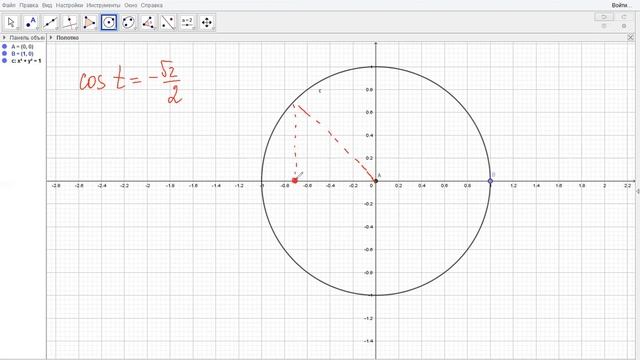
Task: Select the Reflect about Line tool
Action: pos(168,22)
